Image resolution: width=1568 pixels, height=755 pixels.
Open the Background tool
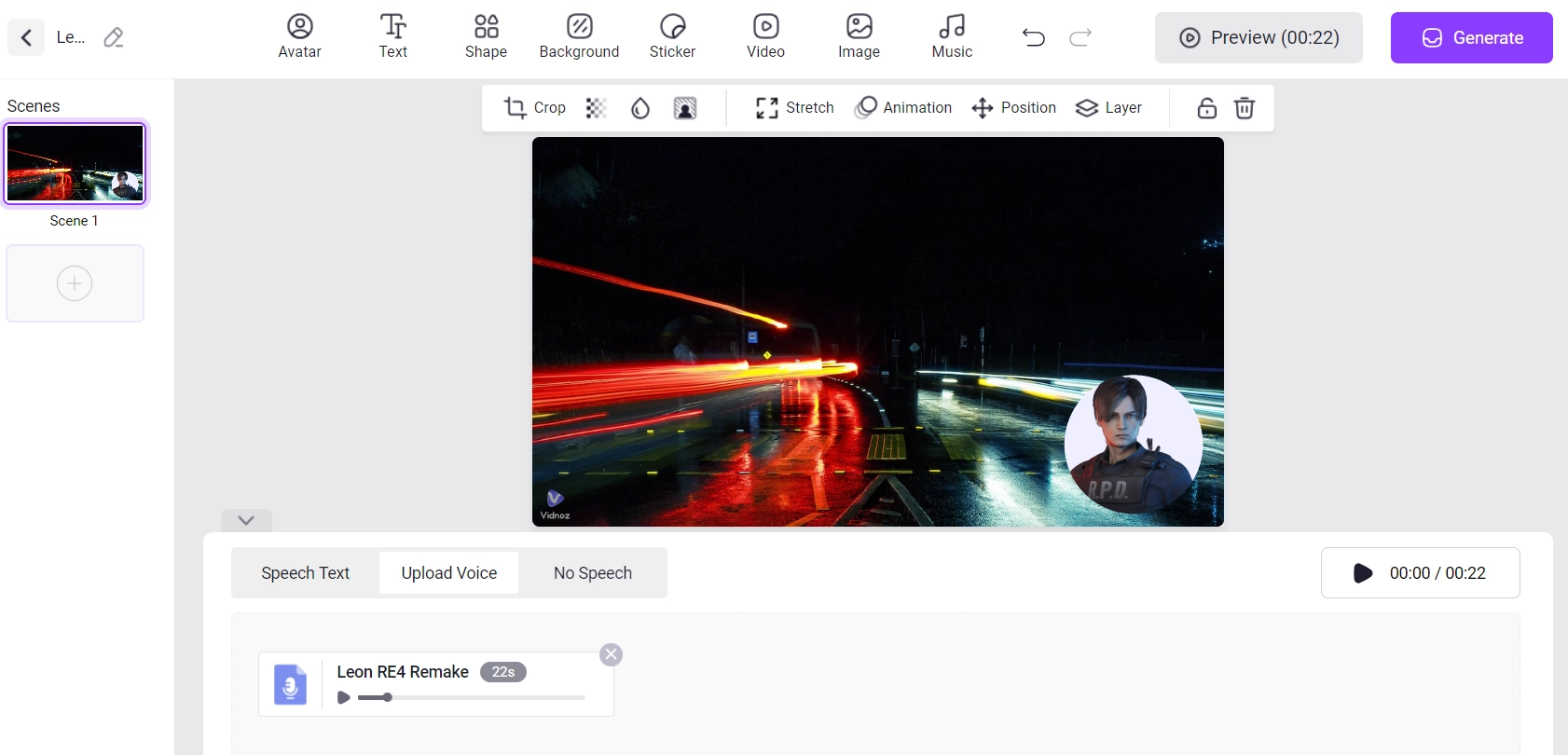pyautogui.click(x=579, y=37)
